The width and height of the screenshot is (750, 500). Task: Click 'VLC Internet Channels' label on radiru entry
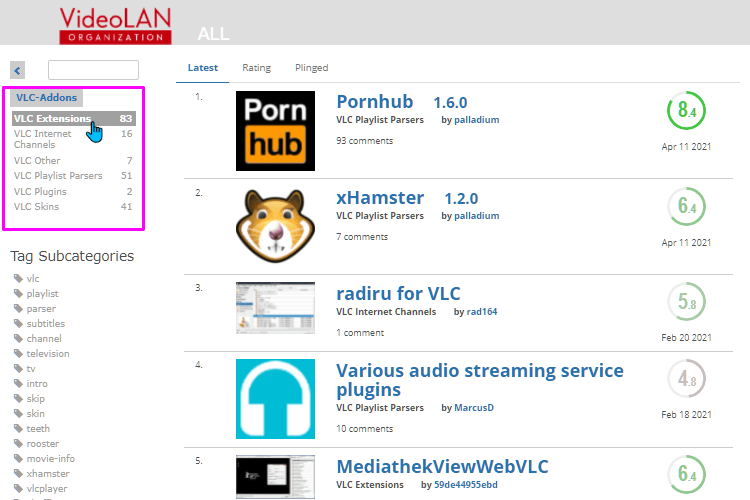pos(386,312)
